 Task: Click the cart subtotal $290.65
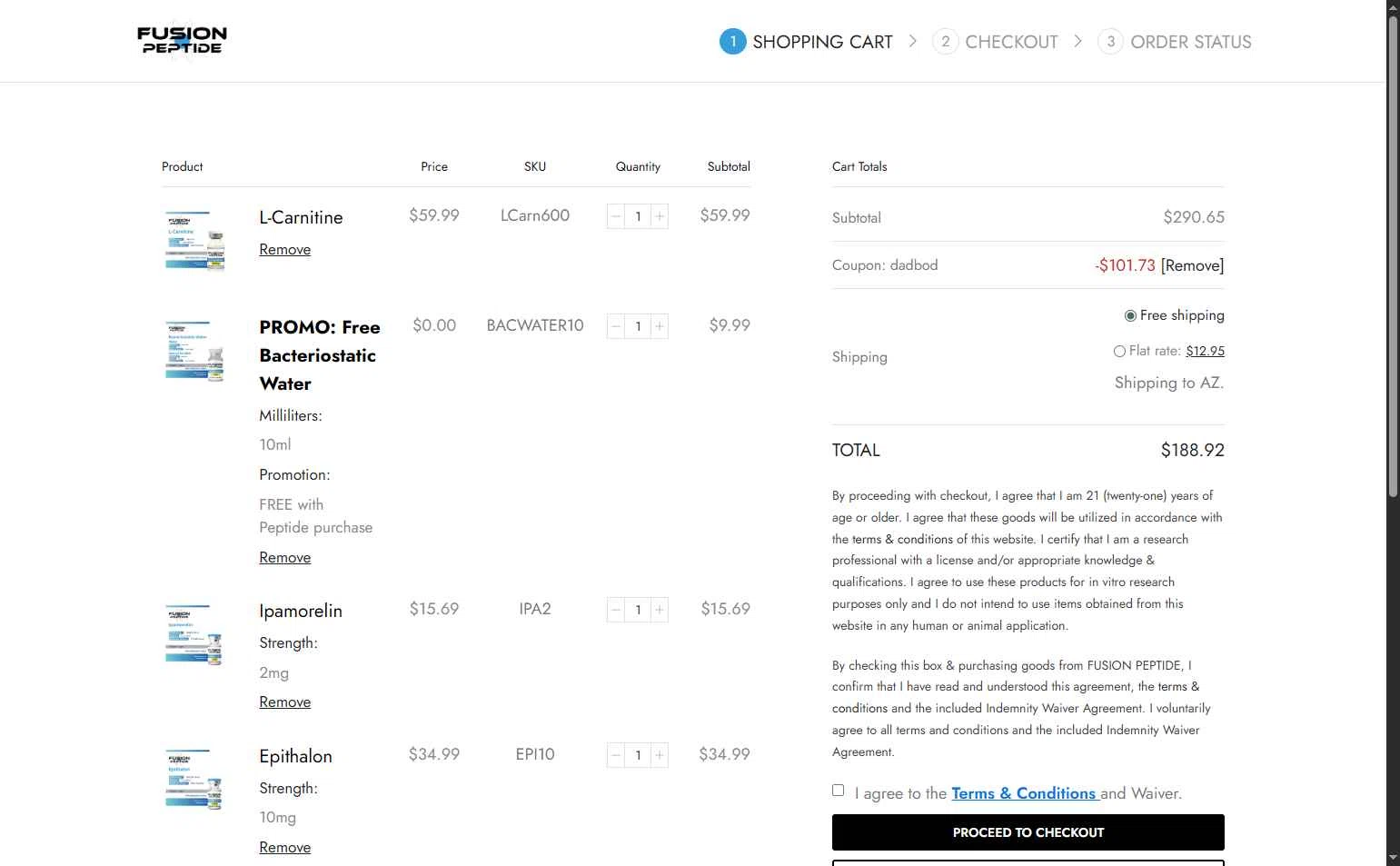tap(1194, 217)
